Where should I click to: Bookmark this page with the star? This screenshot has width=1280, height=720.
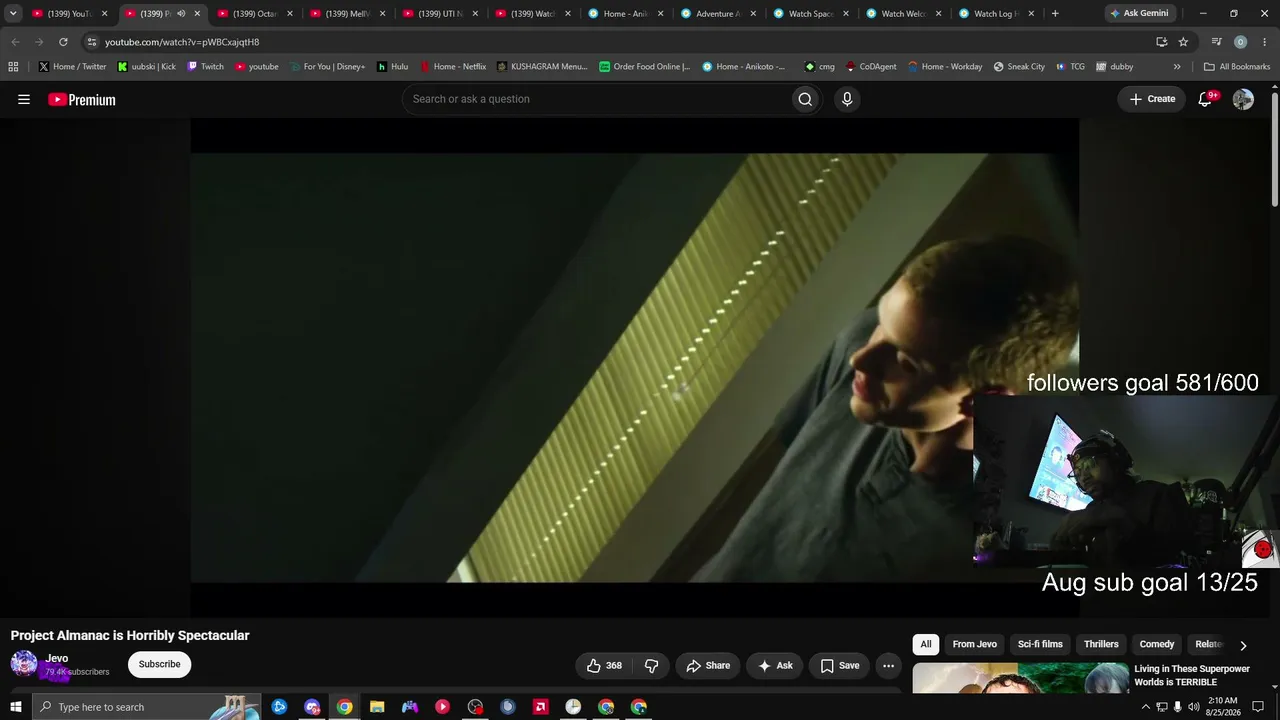pos(1183,42)
